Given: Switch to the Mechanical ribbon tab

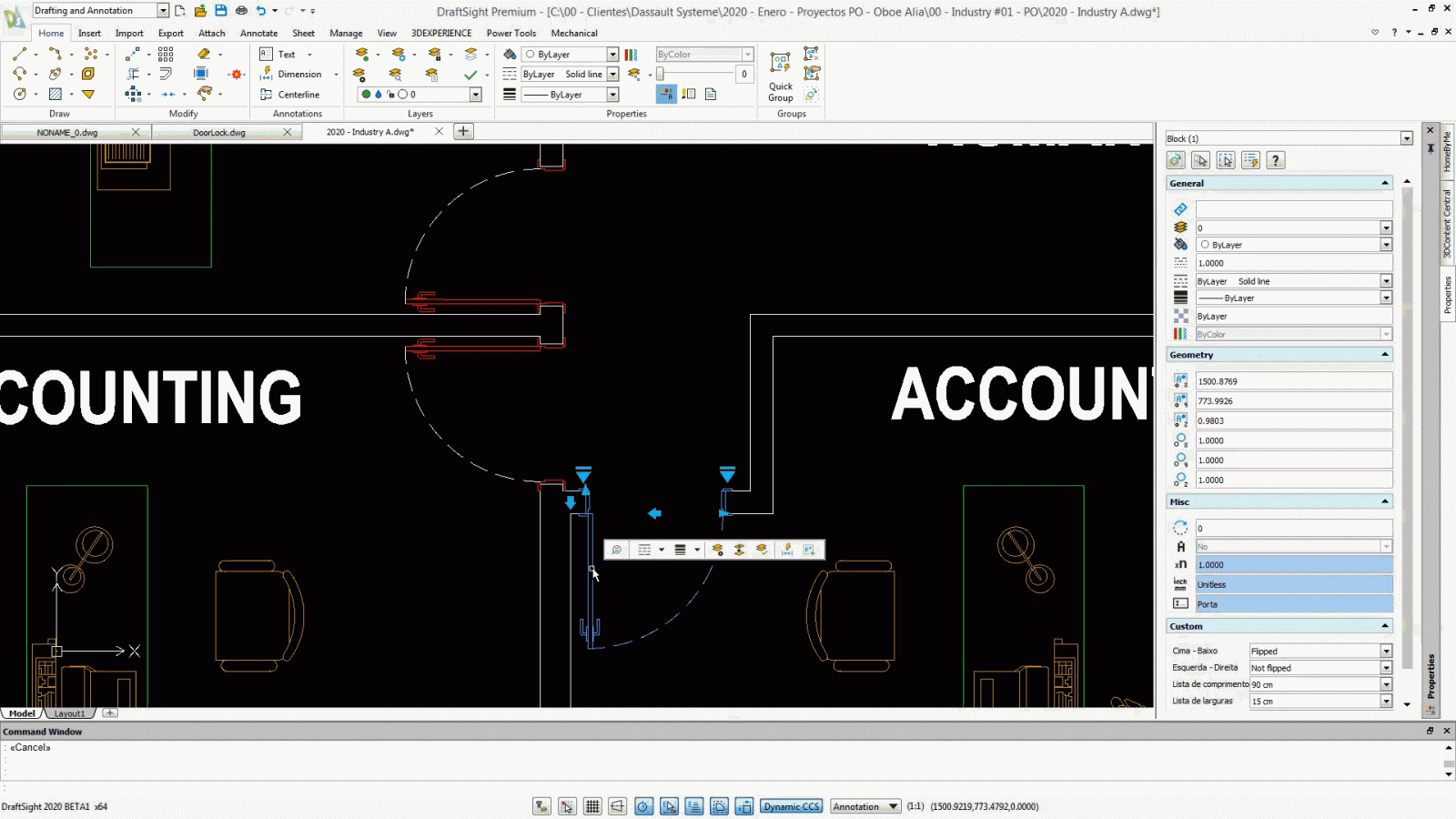Looking at the screenshot, I should (574, 33).
